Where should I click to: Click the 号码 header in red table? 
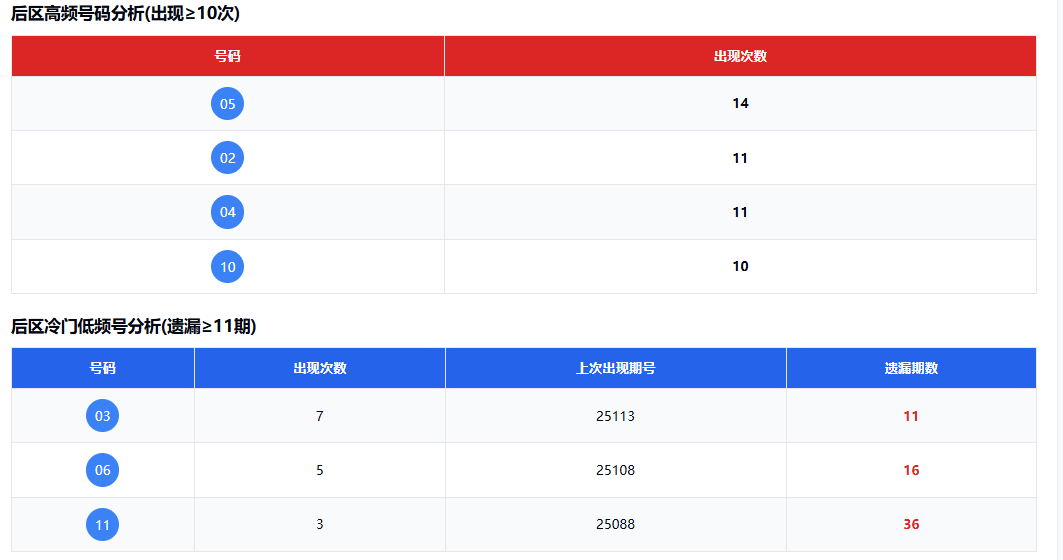[x=227, y=56]
